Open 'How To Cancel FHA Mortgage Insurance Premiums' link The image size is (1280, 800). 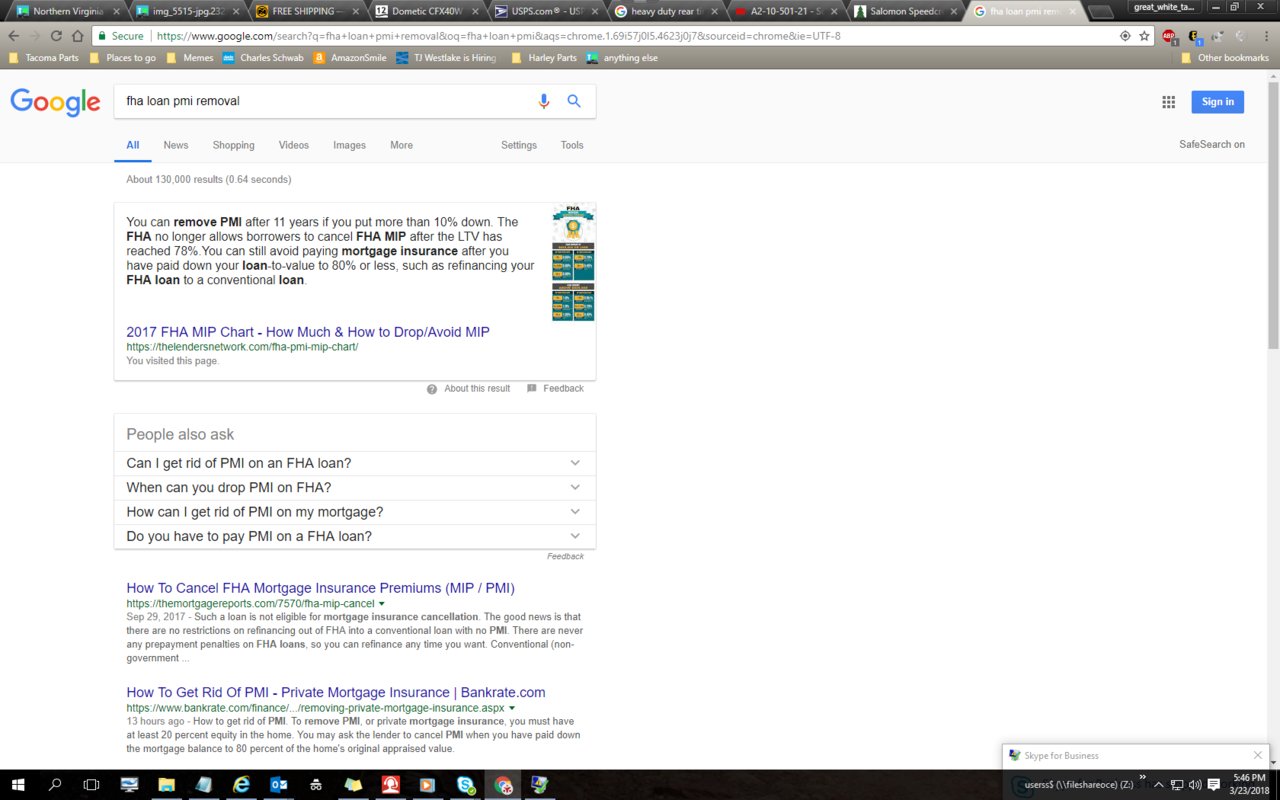pos(320,588)
